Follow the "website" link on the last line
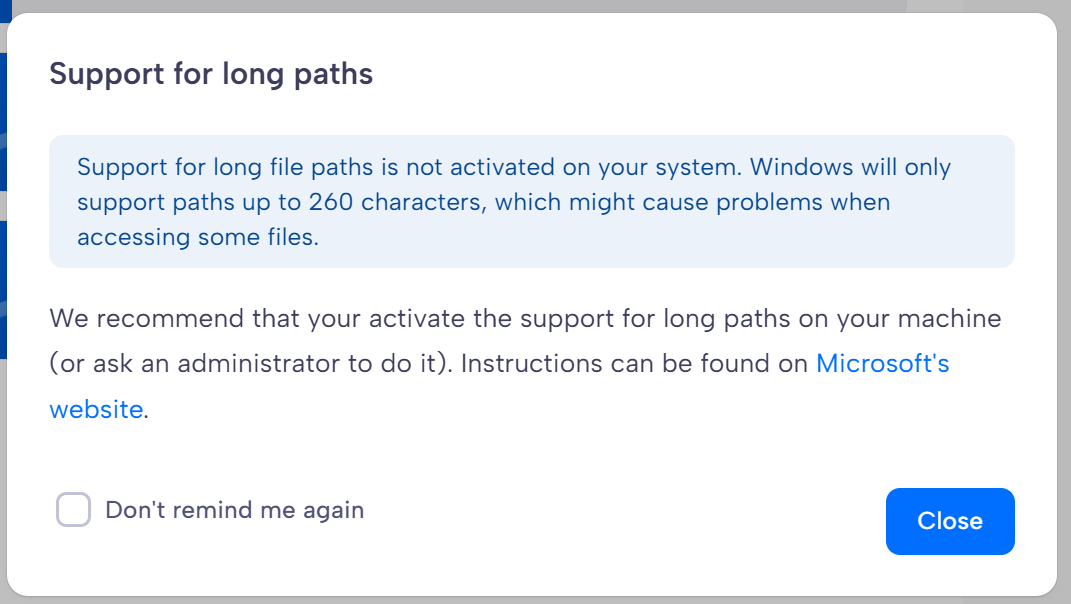Image resolution: width=1071 pixels, height=604 pixels. pos(96,409)
